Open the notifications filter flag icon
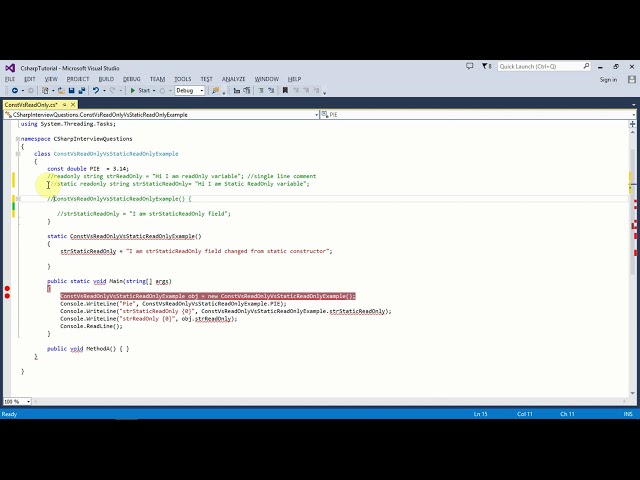The height and width of the screenshot is (480, 640). tap(485, 66)
